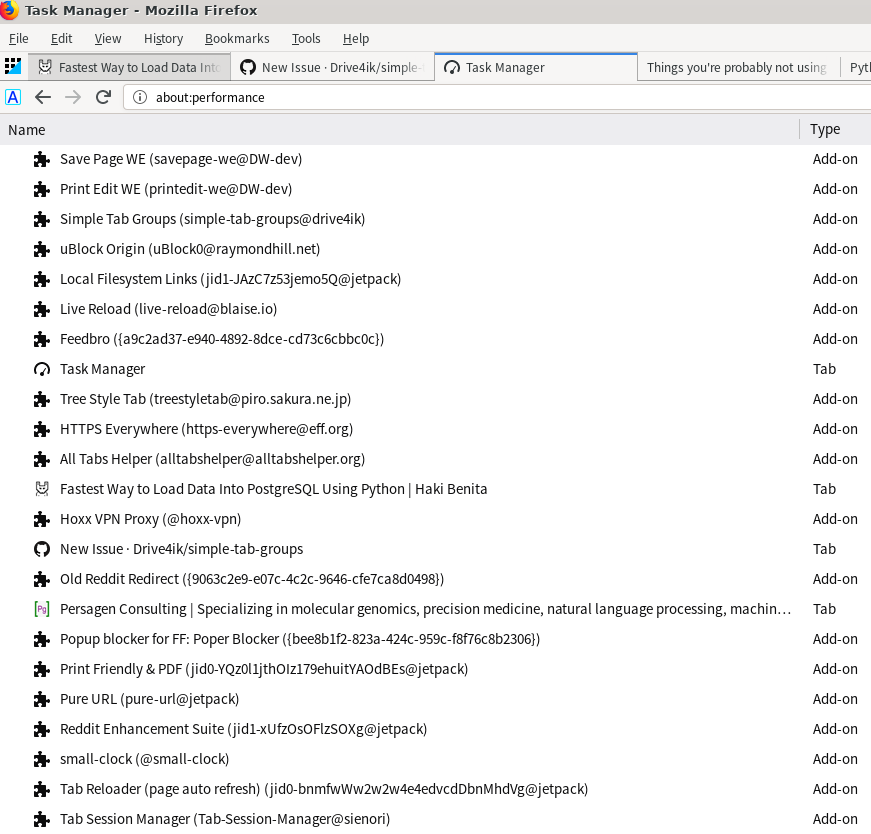Click the puzzle icon for Tab Session Manager
Viewport: 871px width, 834px height.
[42, 820]
